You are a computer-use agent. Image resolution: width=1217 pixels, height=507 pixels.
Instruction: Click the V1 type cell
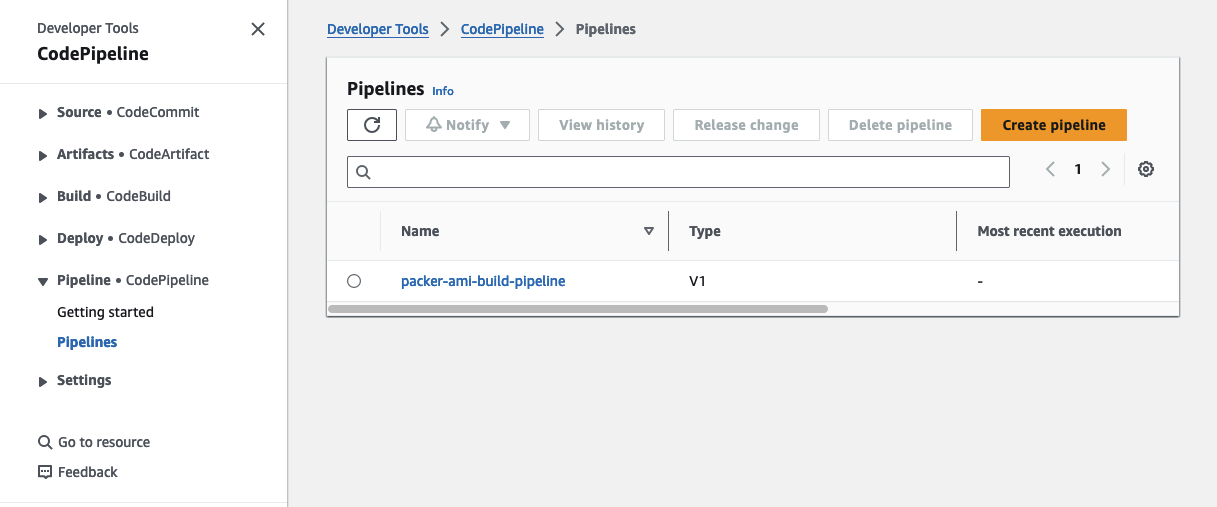(x=698, y=281)
